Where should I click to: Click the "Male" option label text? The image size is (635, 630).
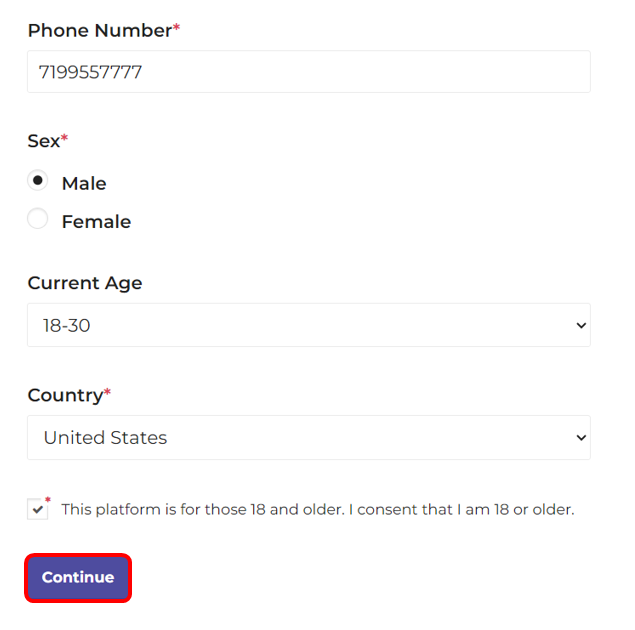click(84, 184)
